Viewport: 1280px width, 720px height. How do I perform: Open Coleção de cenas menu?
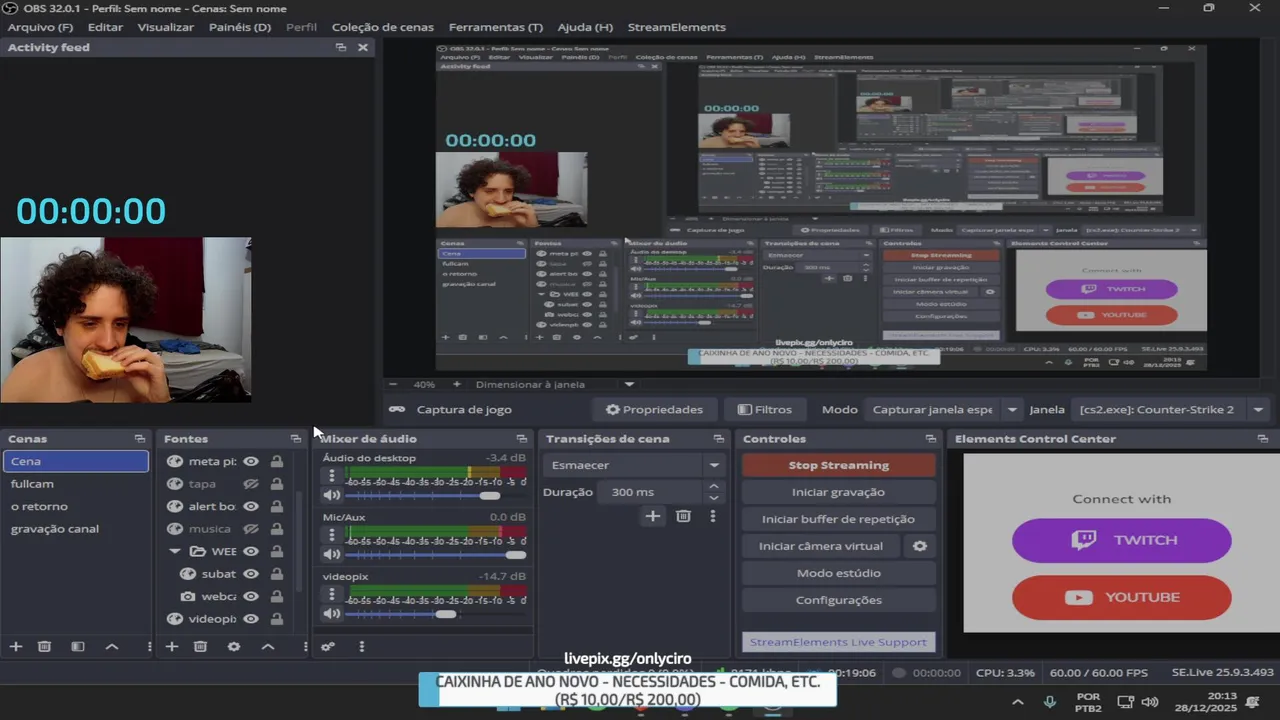pos(383,27)
